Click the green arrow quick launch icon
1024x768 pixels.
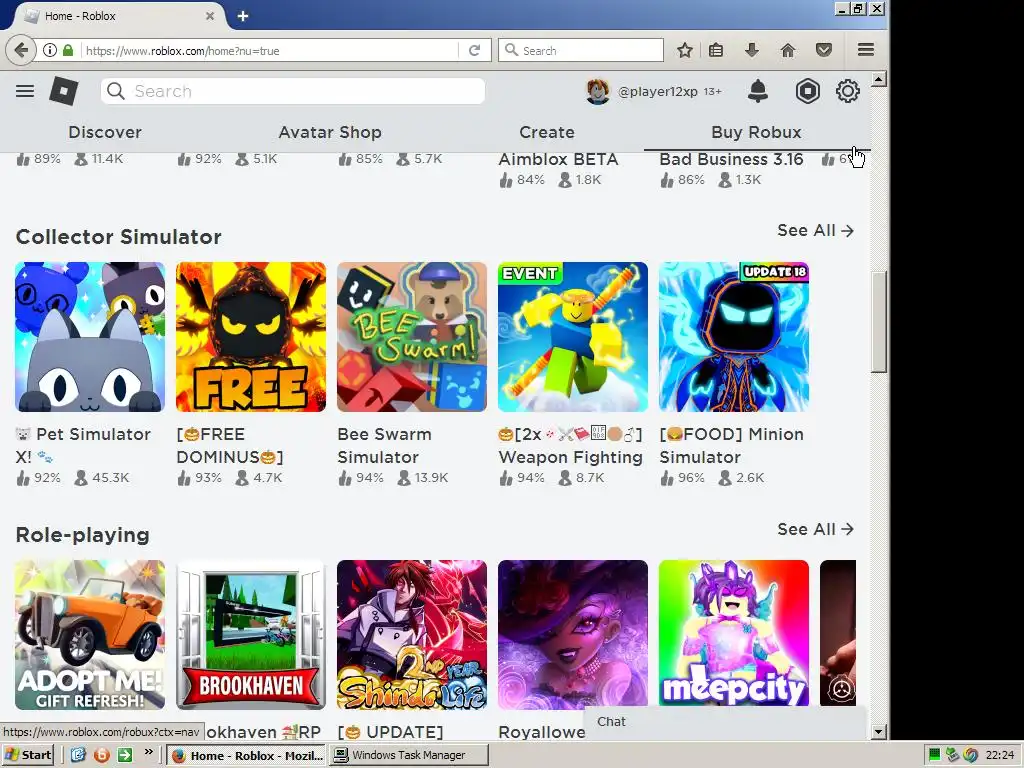click(125, 755)
